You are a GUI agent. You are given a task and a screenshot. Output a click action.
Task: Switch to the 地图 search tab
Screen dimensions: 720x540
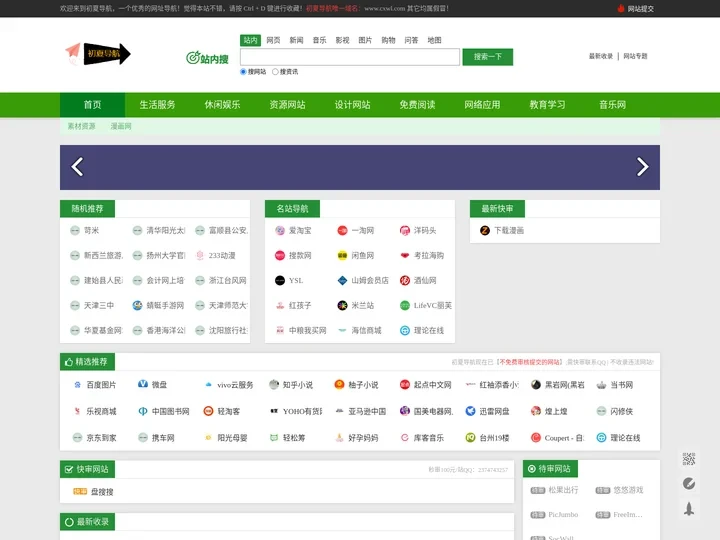[x=434, y=40]
